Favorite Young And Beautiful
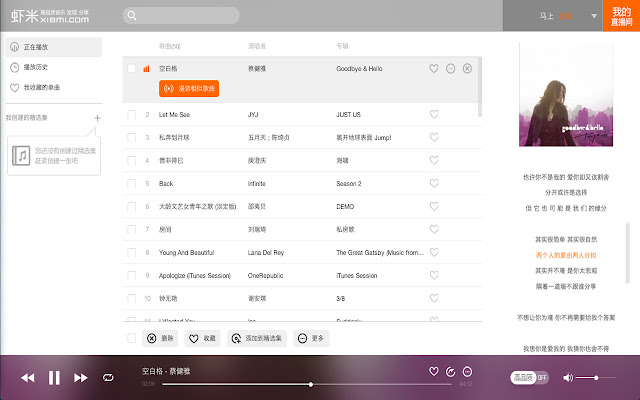 coord(434,252)
